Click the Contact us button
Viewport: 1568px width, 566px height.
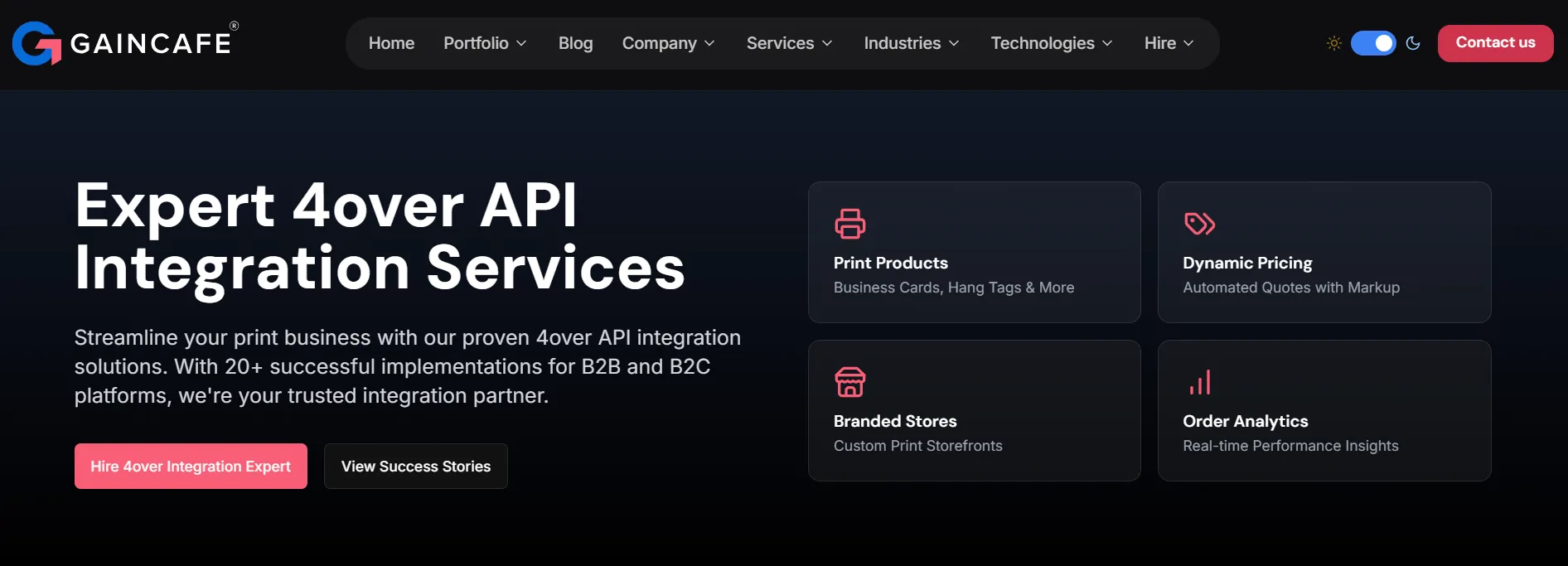point(1496,43)
